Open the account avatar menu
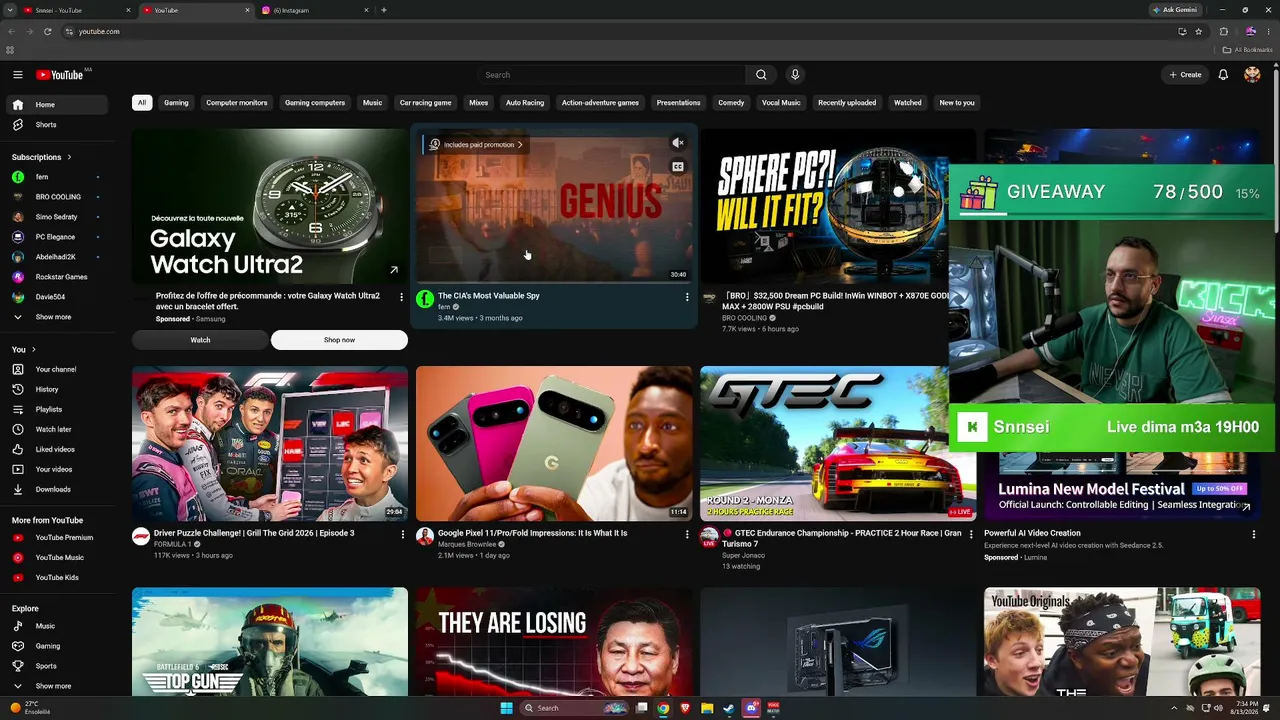The height and width of the screenshot is (720, 1280). (x=1252, y=75)
